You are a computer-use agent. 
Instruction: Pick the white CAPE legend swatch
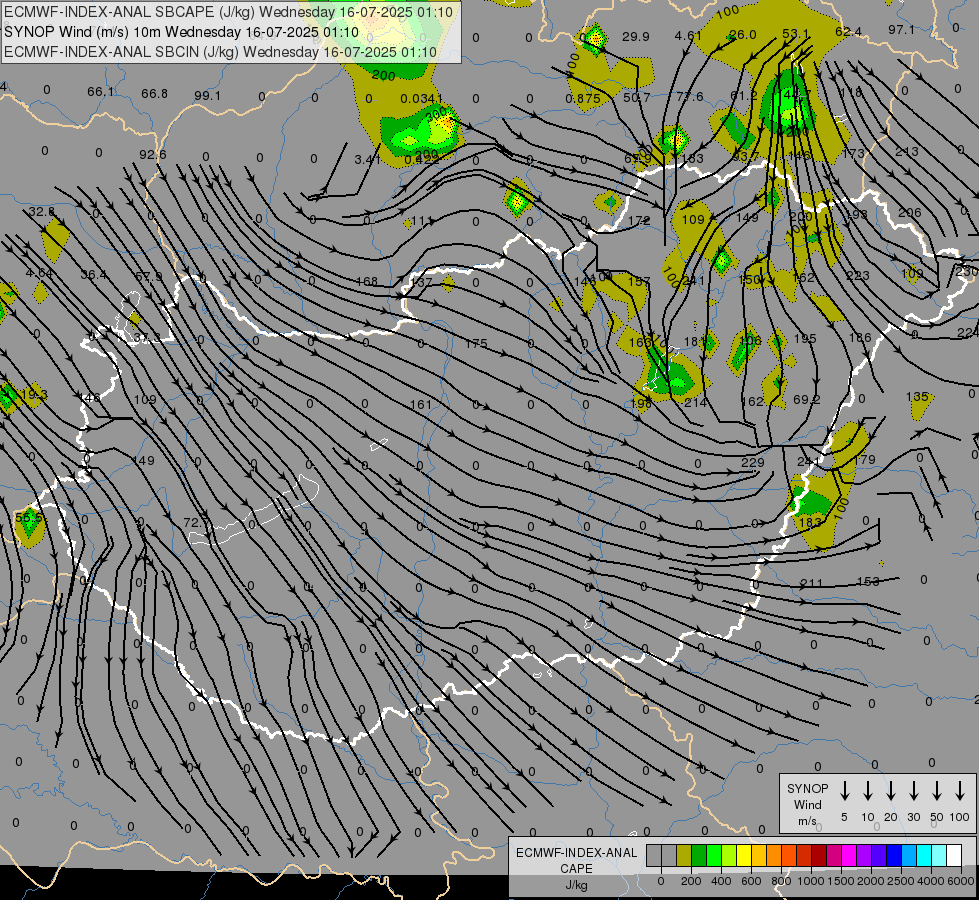(x=954, y=856)
